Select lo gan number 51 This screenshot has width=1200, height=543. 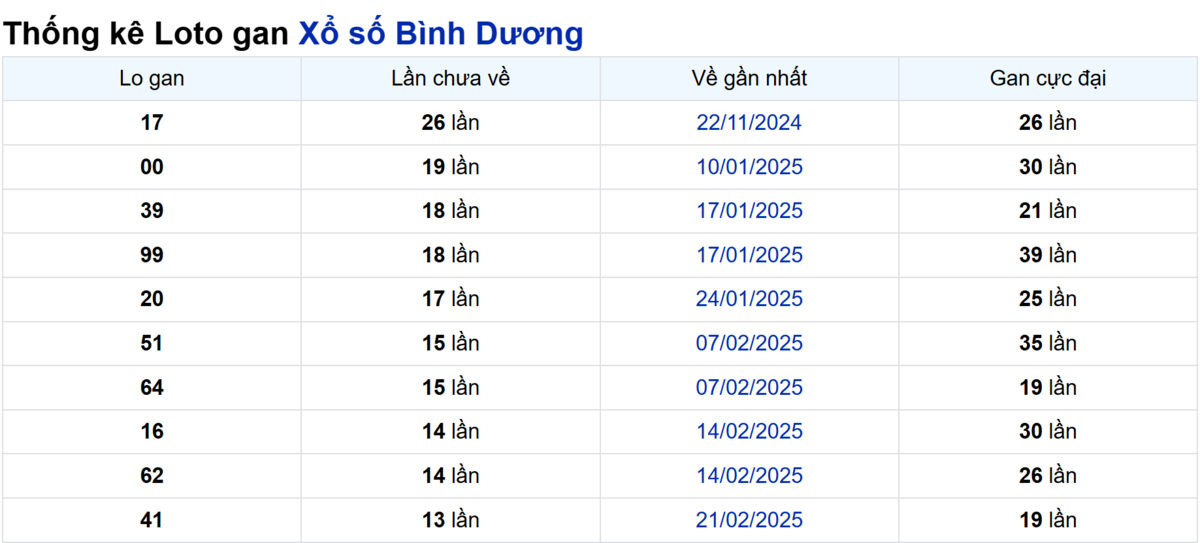pos(151,343)
